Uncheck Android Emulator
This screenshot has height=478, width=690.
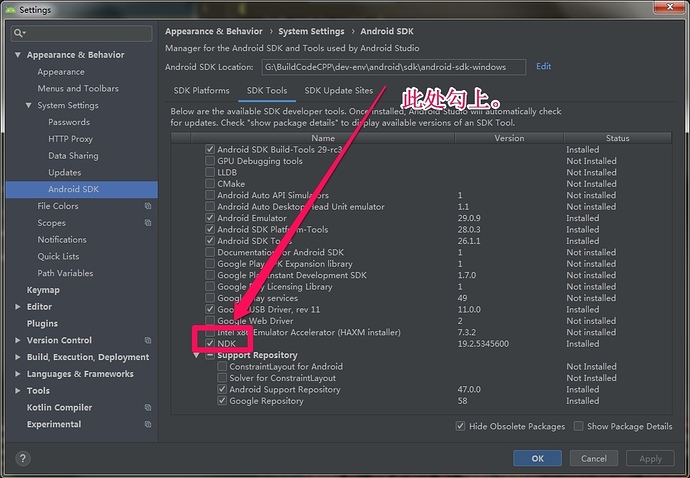(210, 218)
